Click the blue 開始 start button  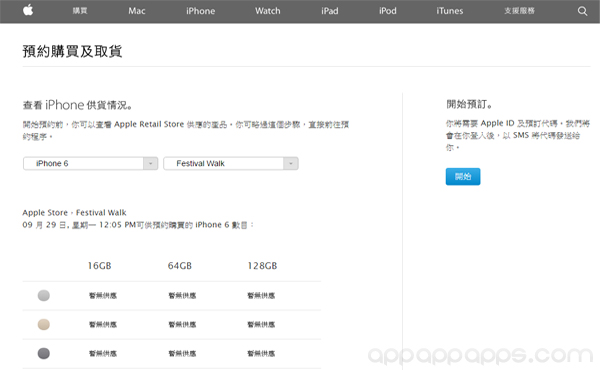463,176
